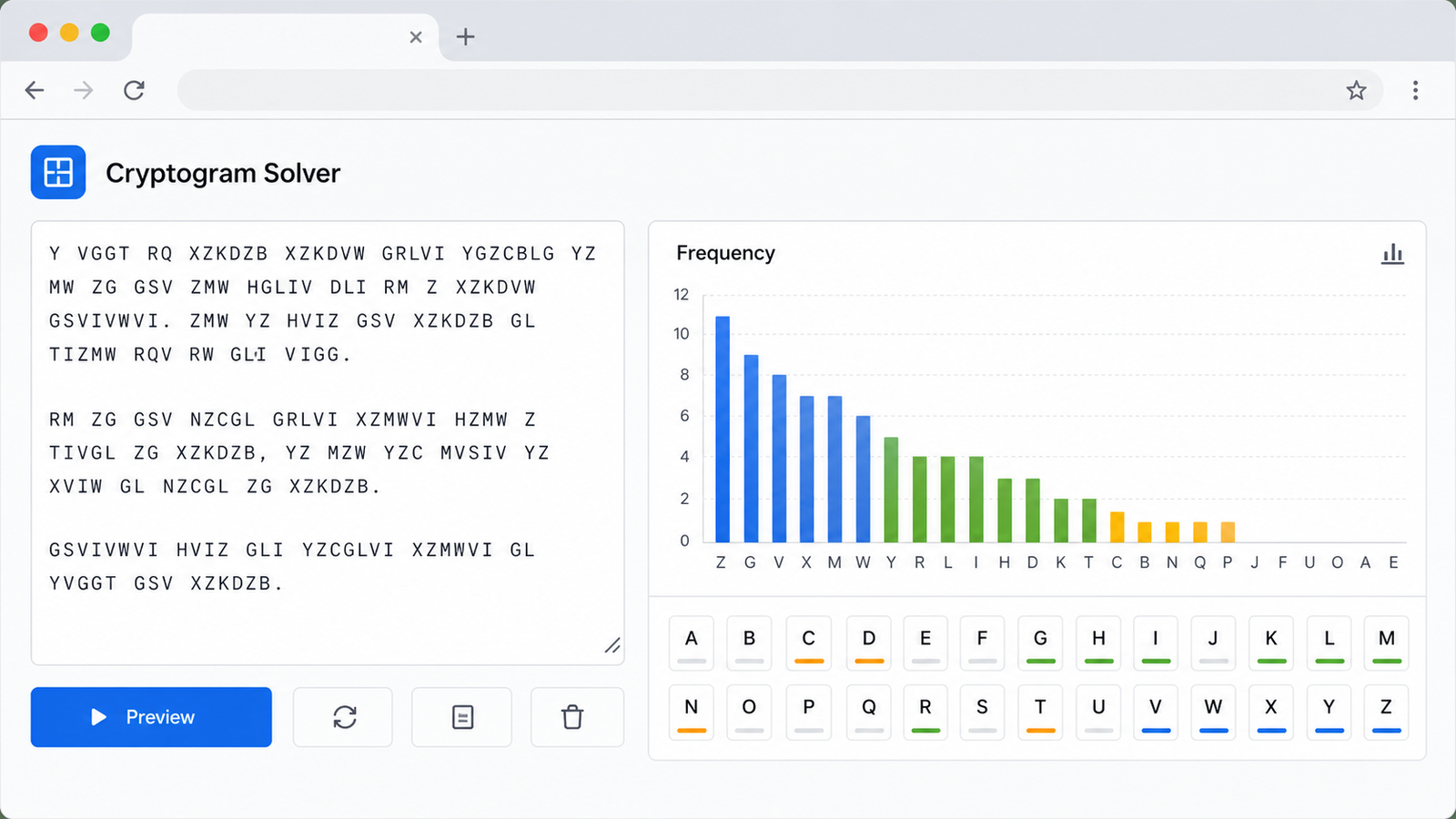
Task: Select letter key D
Action: (x=869, y=643)
